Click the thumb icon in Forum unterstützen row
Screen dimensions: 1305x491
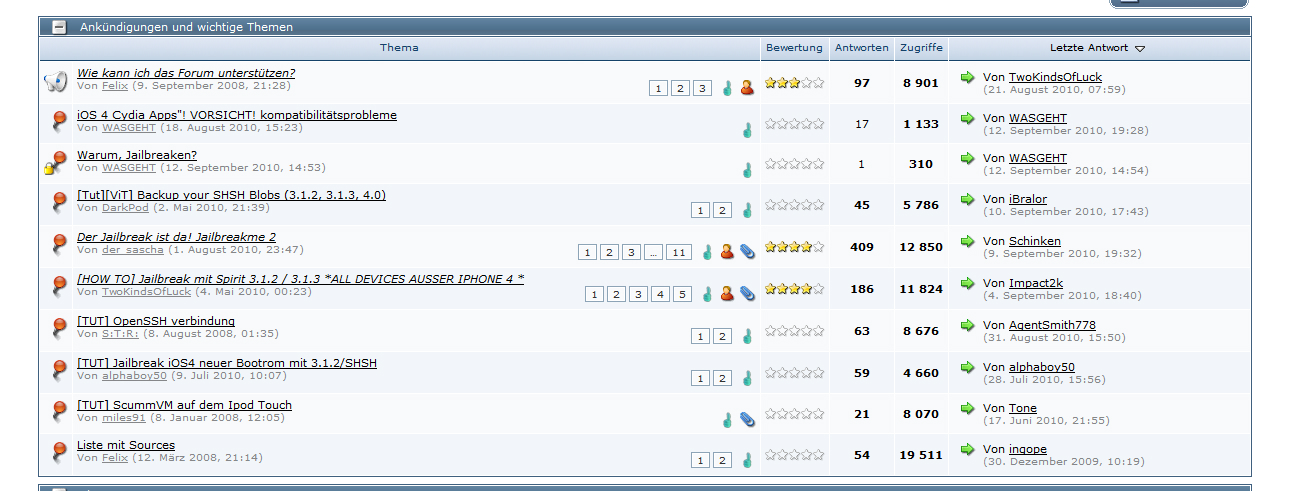tap(727, 88)
